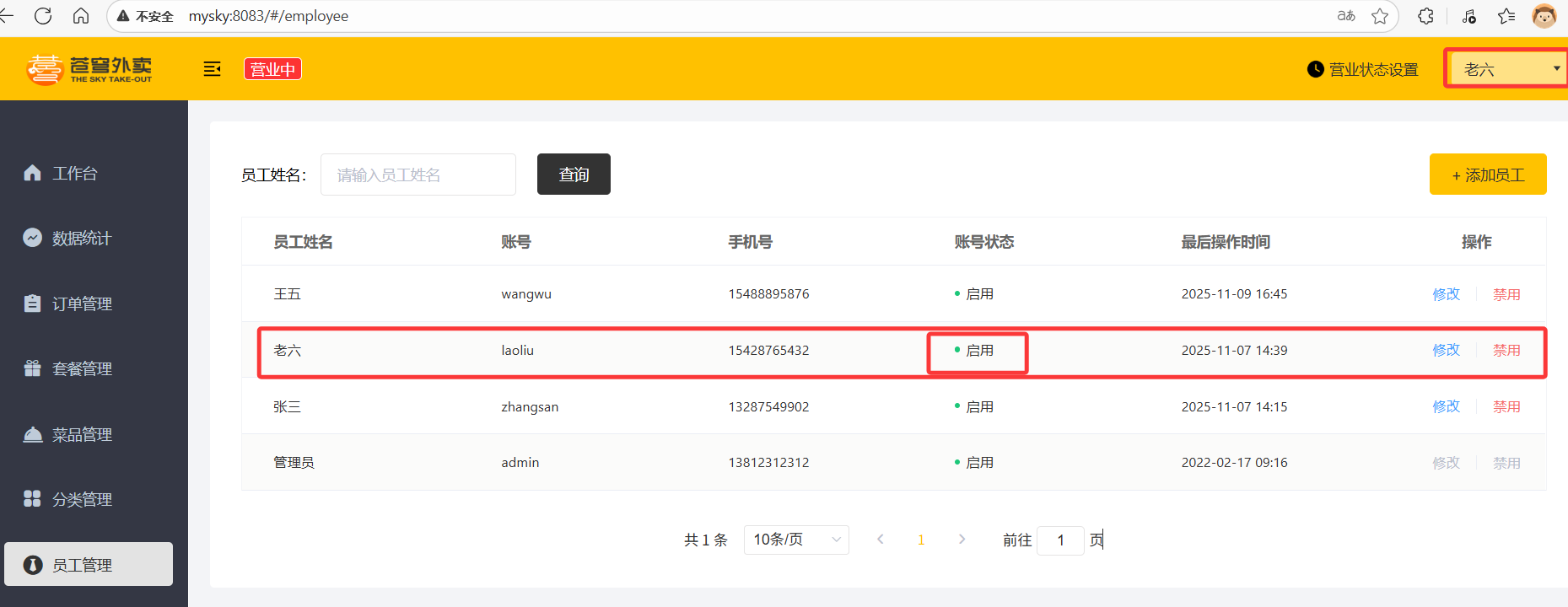Click the 数据统计 chart icon

point(32,238)
